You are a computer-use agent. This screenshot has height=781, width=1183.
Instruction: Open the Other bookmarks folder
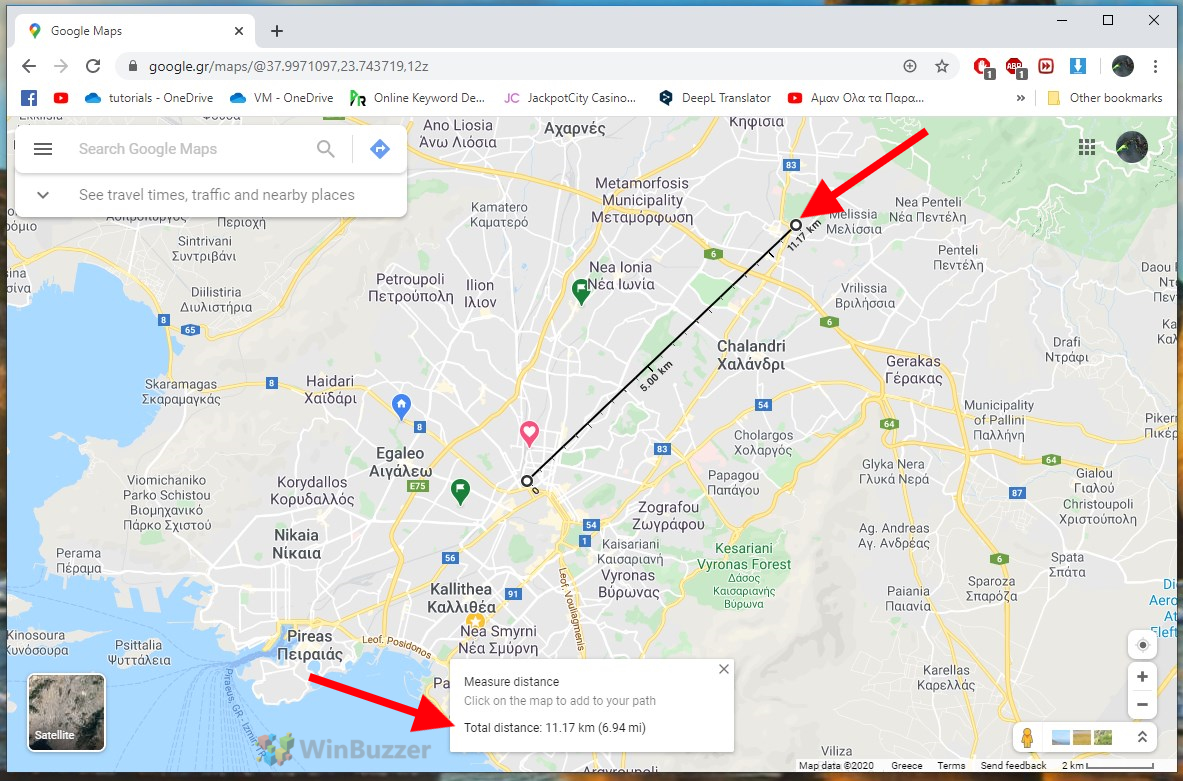click(1105, 98)
